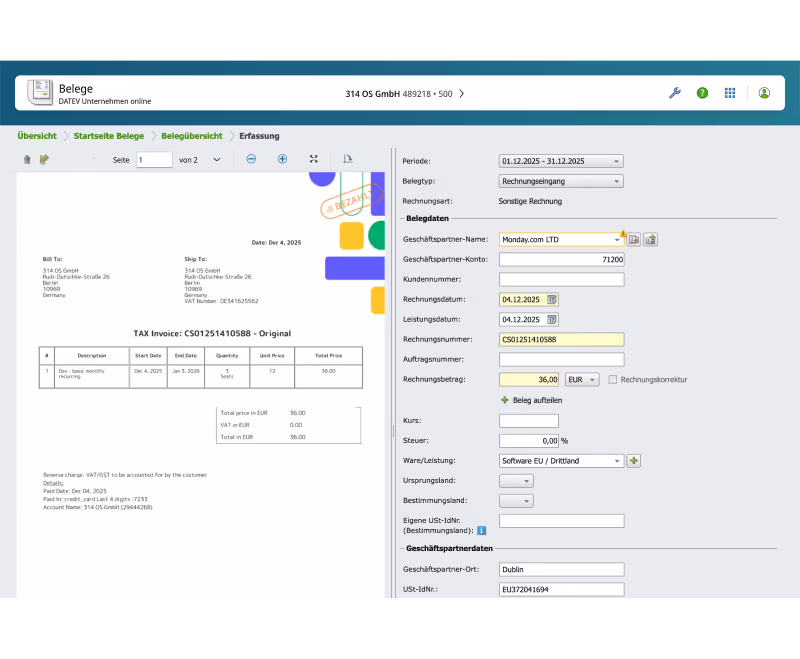Delete the document using trash icon
This screenshot has width=800, height=659.
click(x=27, y=160)
